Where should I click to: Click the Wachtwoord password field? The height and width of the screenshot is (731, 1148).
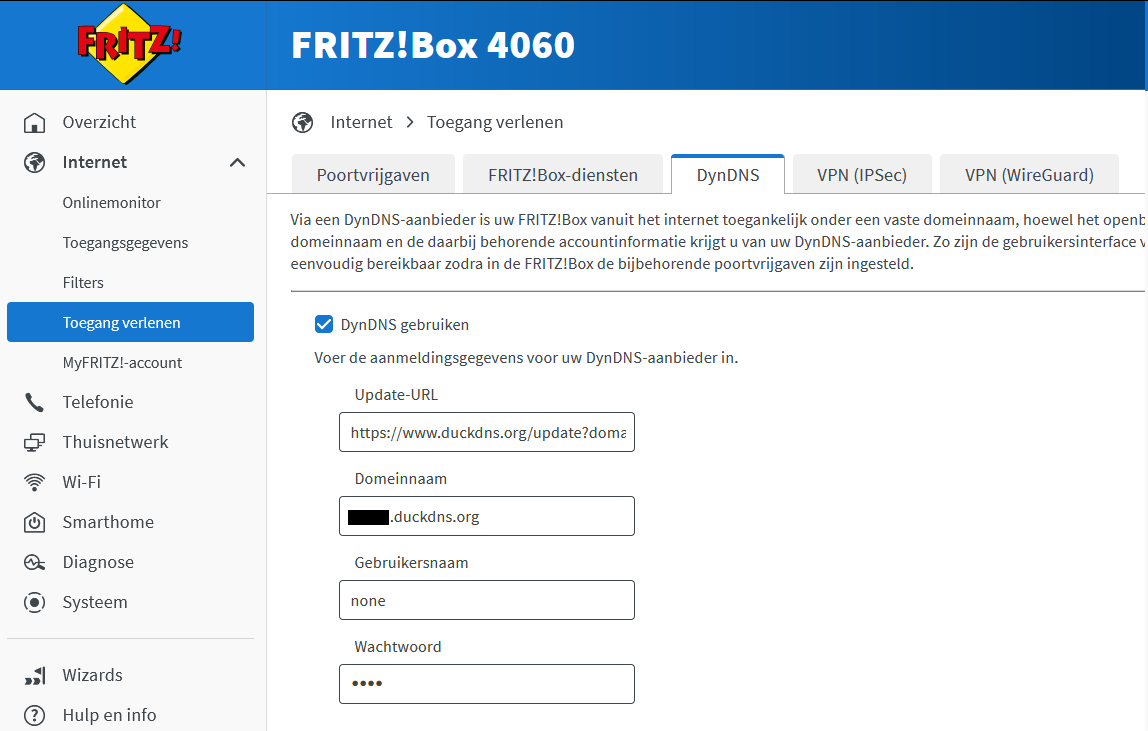pos(487,684)
